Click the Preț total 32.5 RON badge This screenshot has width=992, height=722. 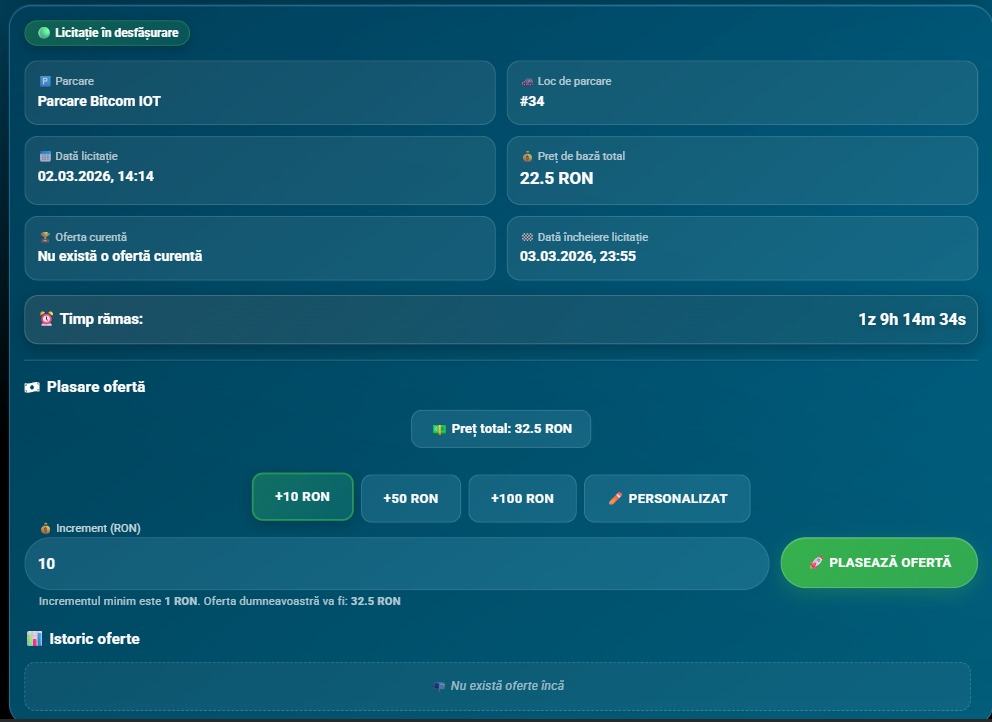click(x=501, y=428)
